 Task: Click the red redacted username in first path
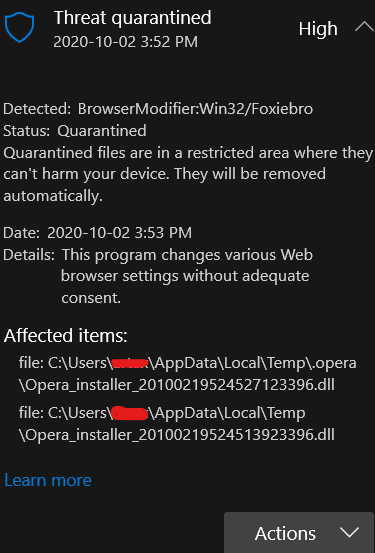pyautogui.click(x=129, y=363)
